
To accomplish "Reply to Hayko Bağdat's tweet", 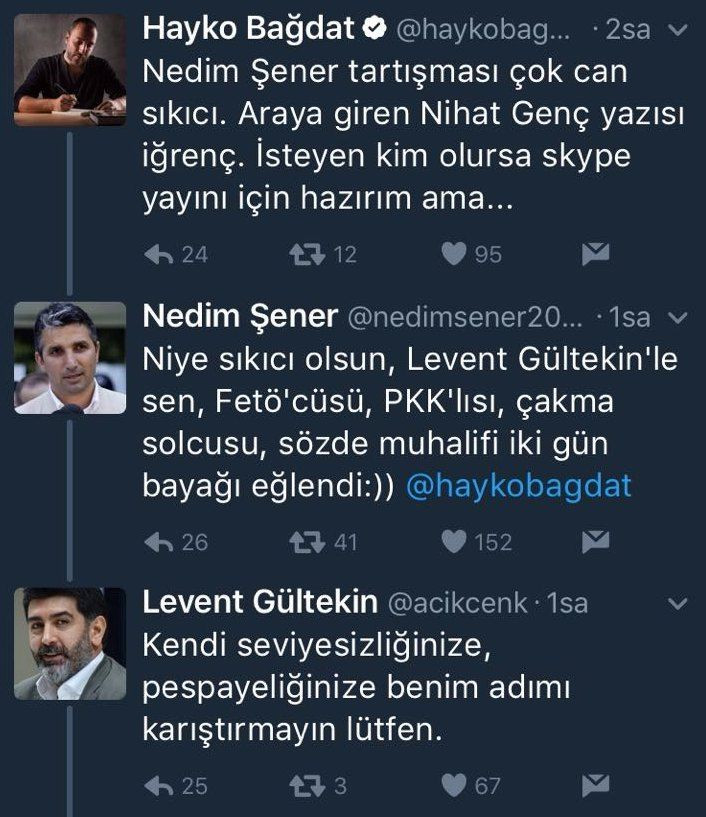I will coord(159,255).
